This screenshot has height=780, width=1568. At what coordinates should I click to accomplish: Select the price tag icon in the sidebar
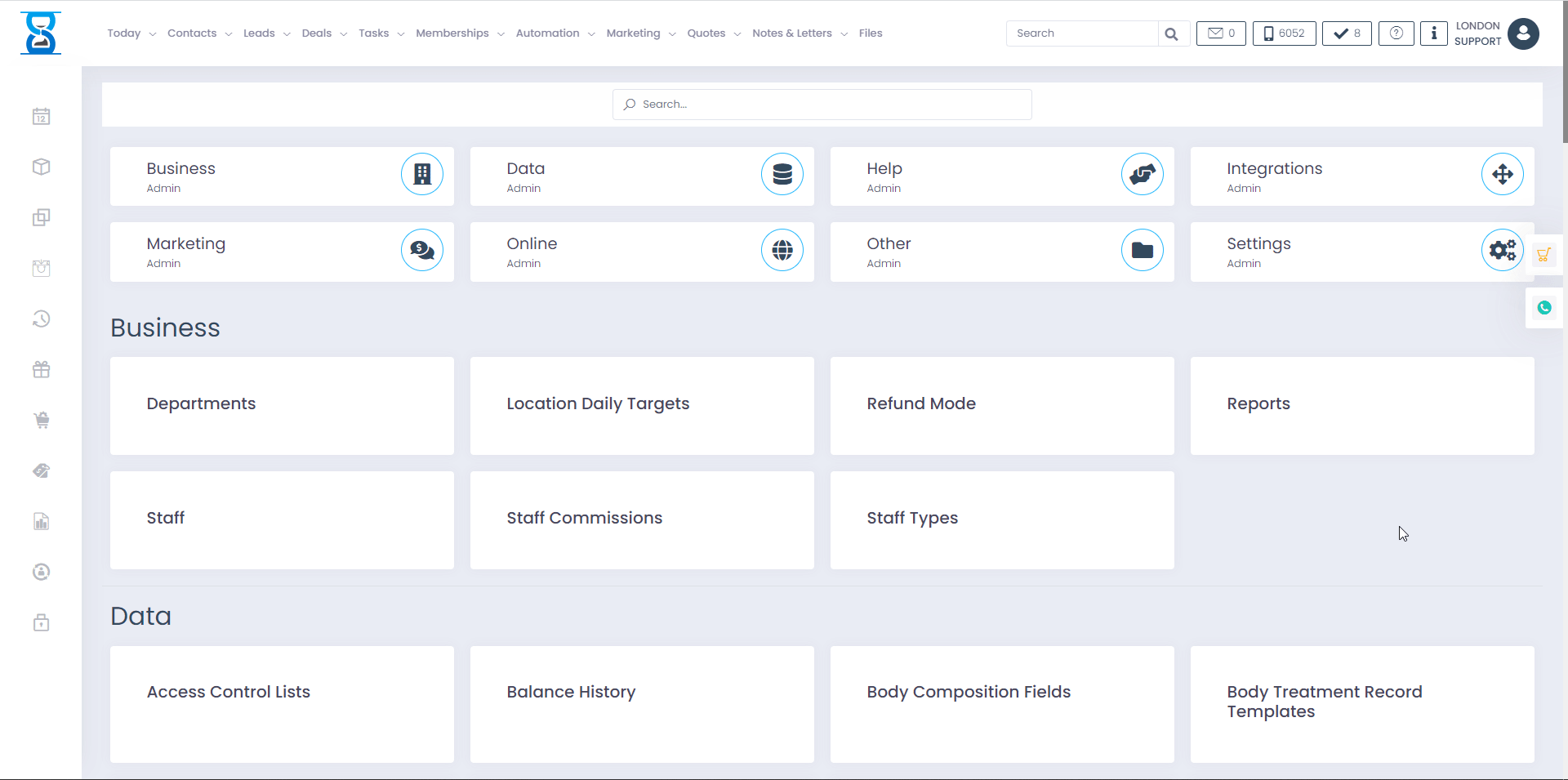pos(41,470)
